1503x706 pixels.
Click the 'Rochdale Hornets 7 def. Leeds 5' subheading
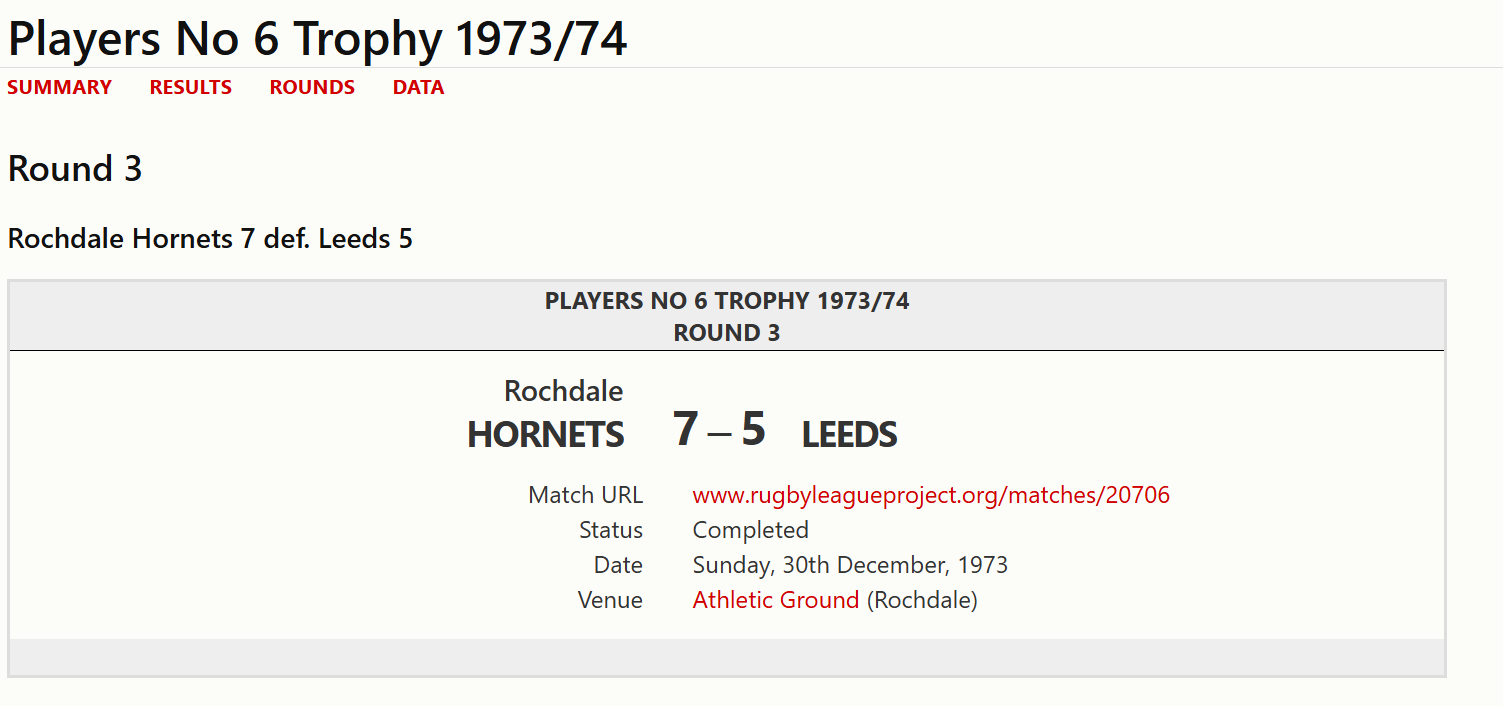tap(210, 239)
